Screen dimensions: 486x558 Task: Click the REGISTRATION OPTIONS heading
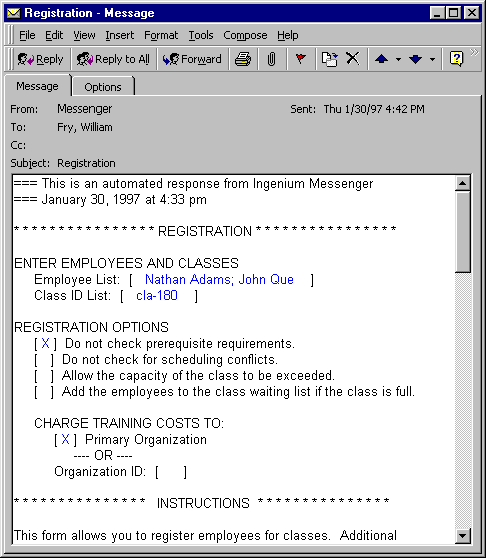[91, 327]
